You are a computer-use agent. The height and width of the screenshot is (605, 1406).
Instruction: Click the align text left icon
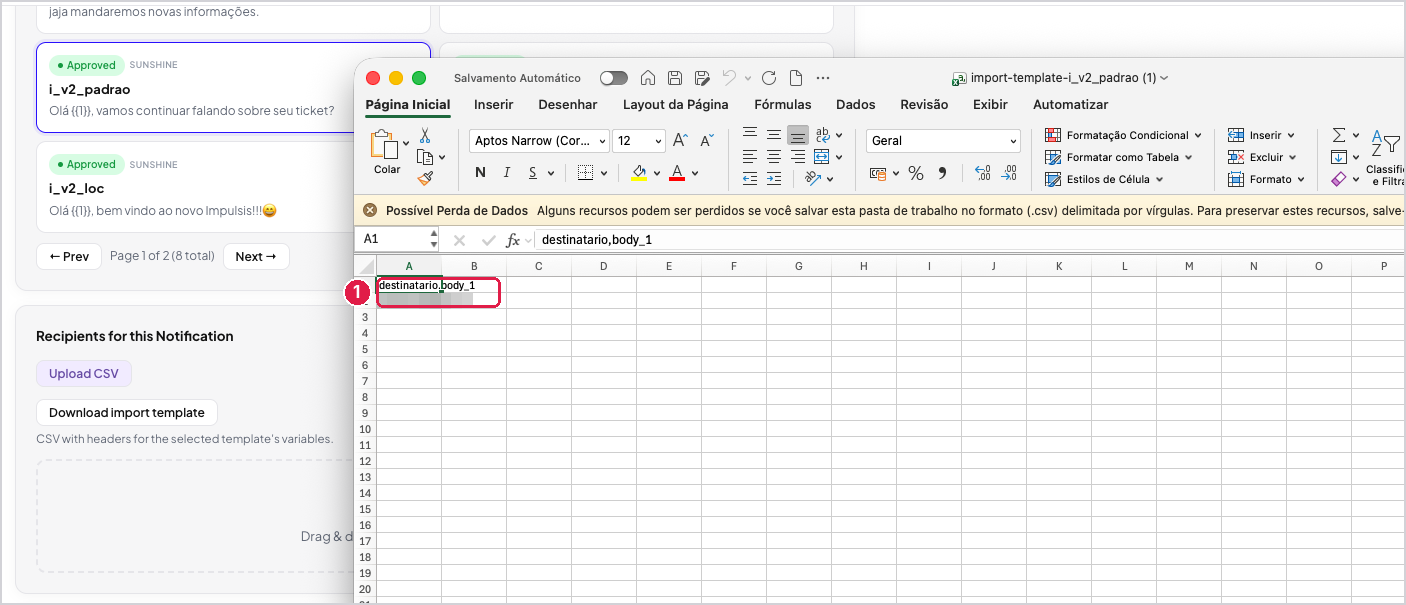click(x=749, y=157)
